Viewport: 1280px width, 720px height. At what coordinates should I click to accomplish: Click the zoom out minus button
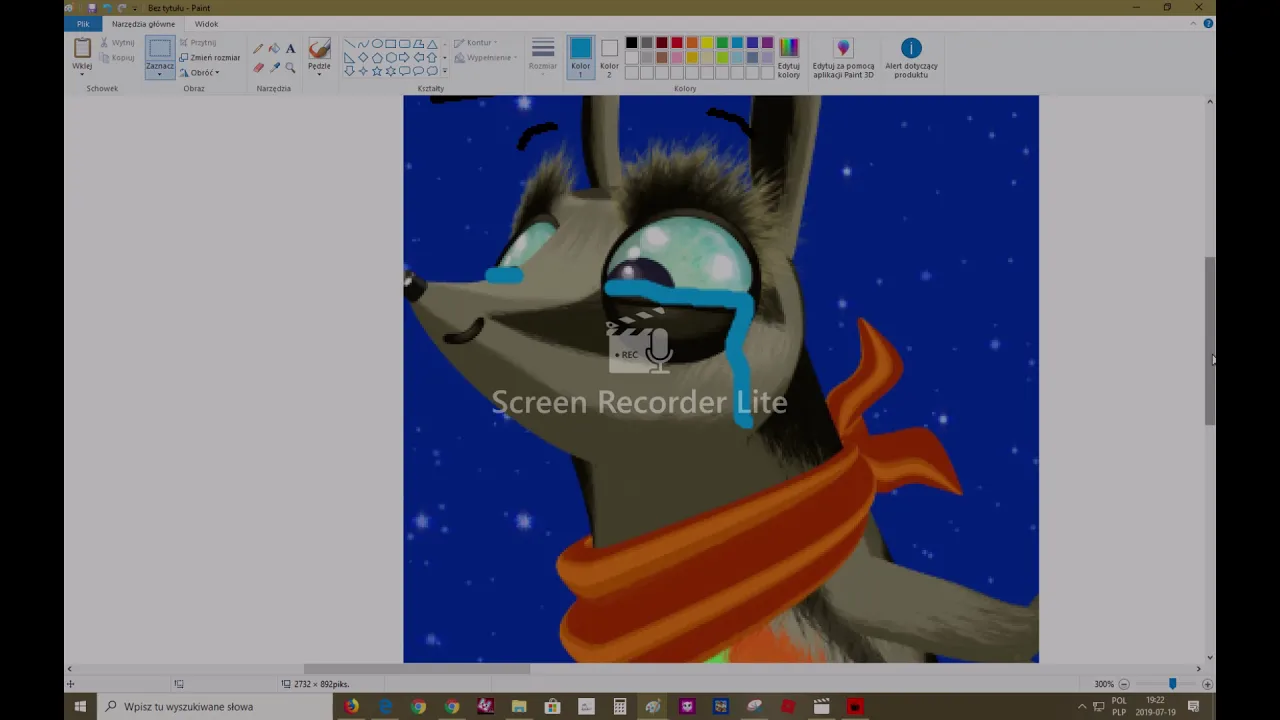click(1124, 684)
